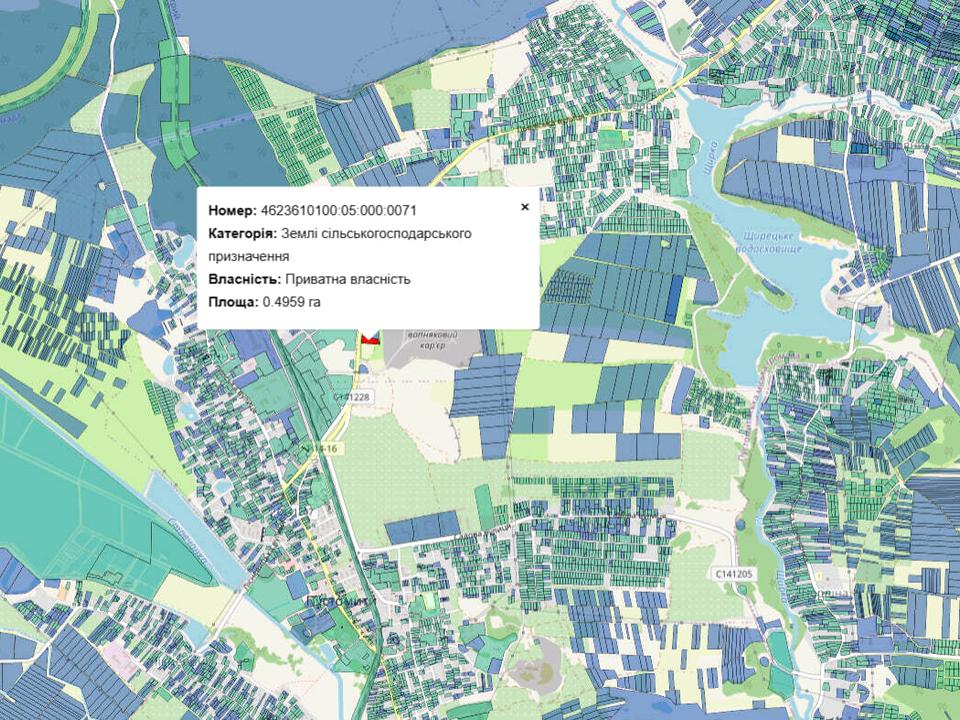Click the вапняковий кар'єр quarry label

click(x=430, y=339)
